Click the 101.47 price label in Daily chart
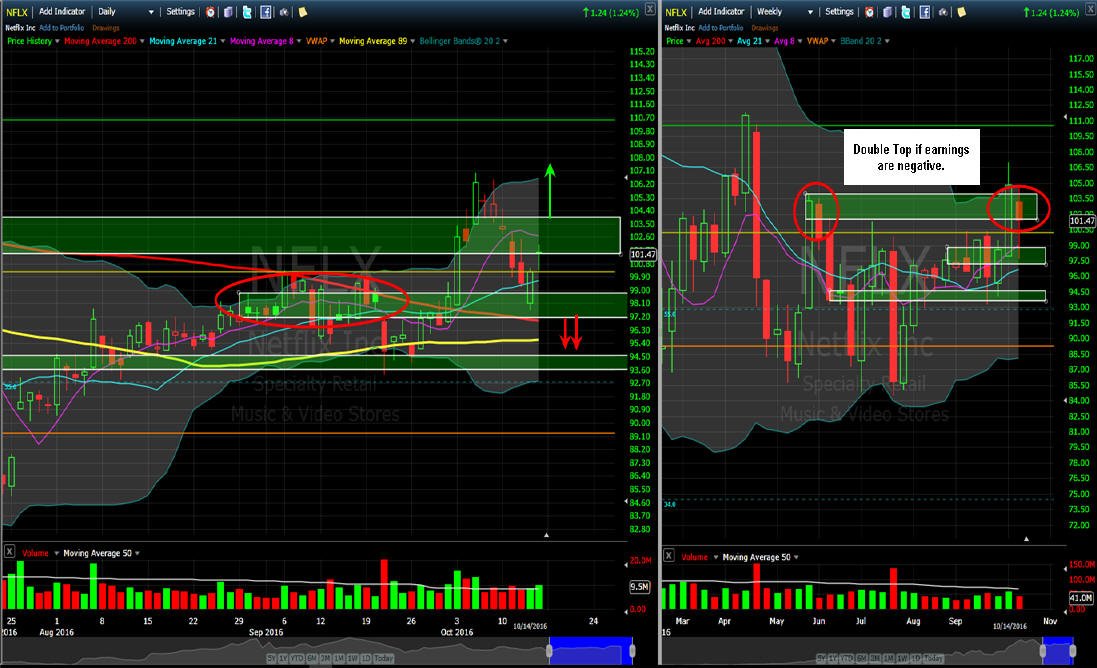This screenshot has width=1097, height=668. [x=643, y=254]
